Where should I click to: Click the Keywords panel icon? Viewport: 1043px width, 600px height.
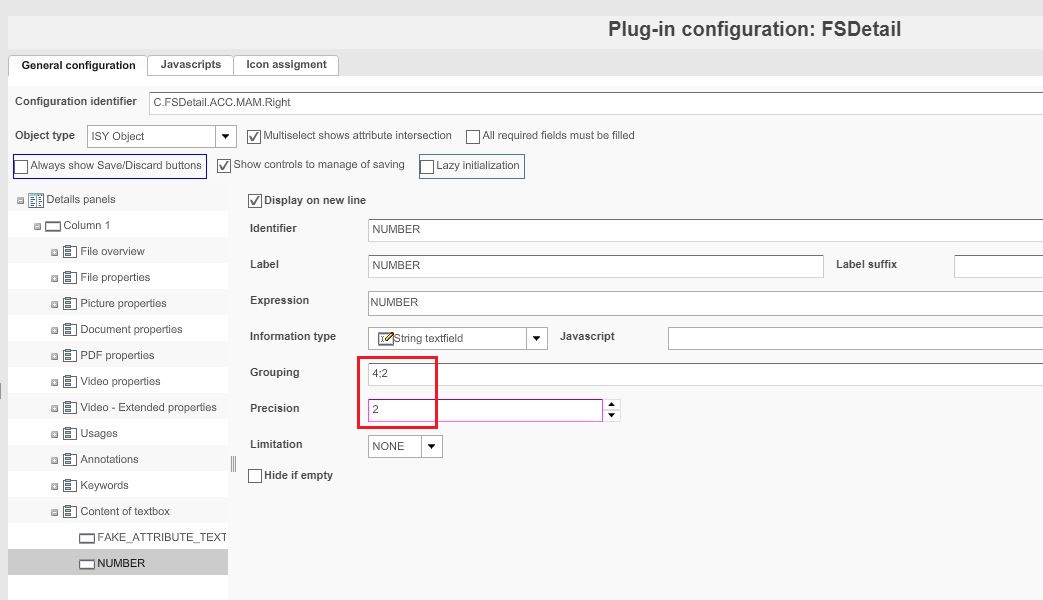coord(70,486)
